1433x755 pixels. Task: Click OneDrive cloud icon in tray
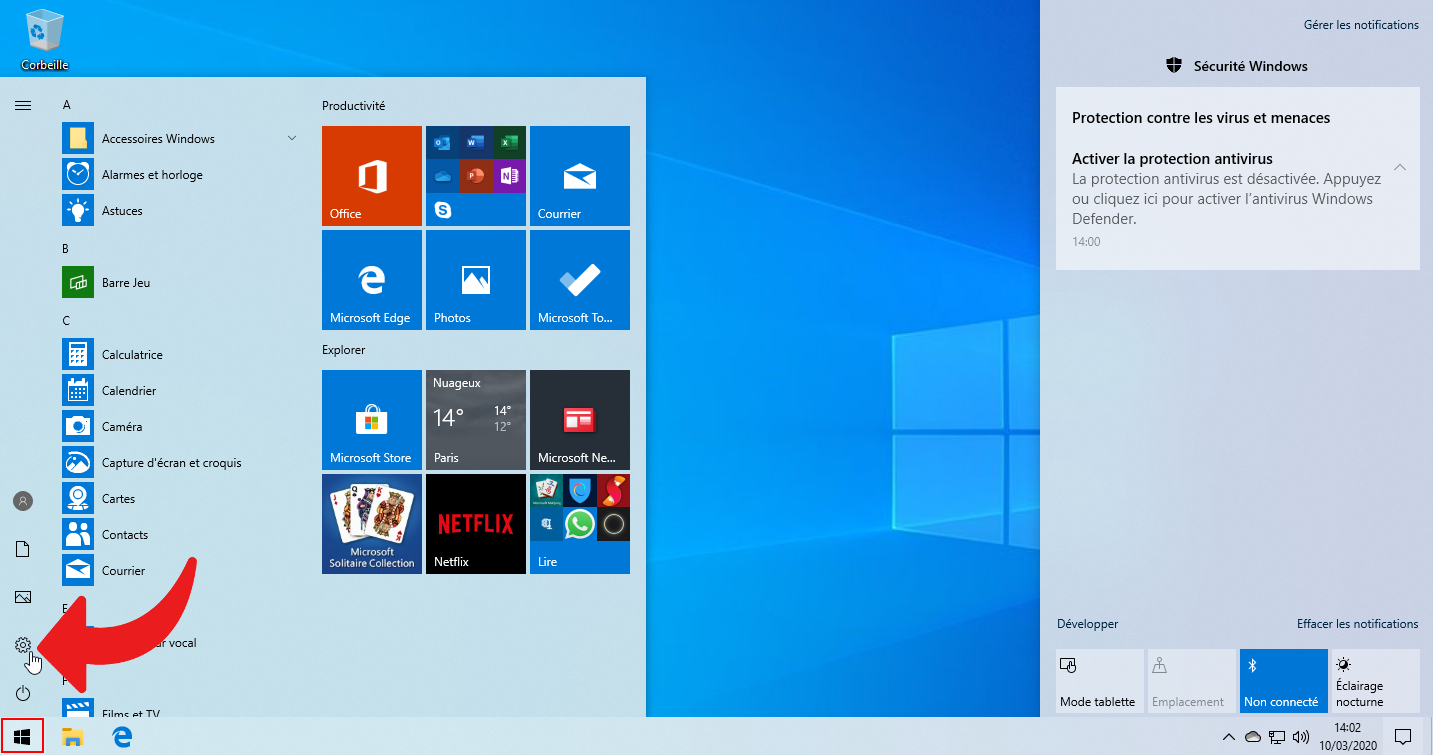tap(1253, 738)
